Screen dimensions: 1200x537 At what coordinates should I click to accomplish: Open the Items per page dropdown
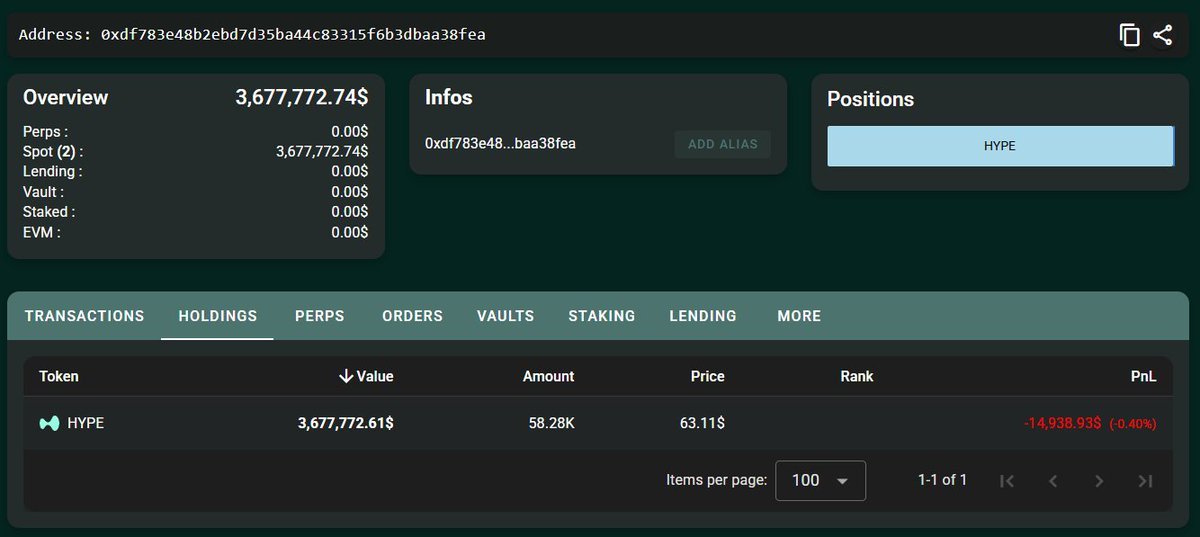pyautogui.click(x=821, y=481)
